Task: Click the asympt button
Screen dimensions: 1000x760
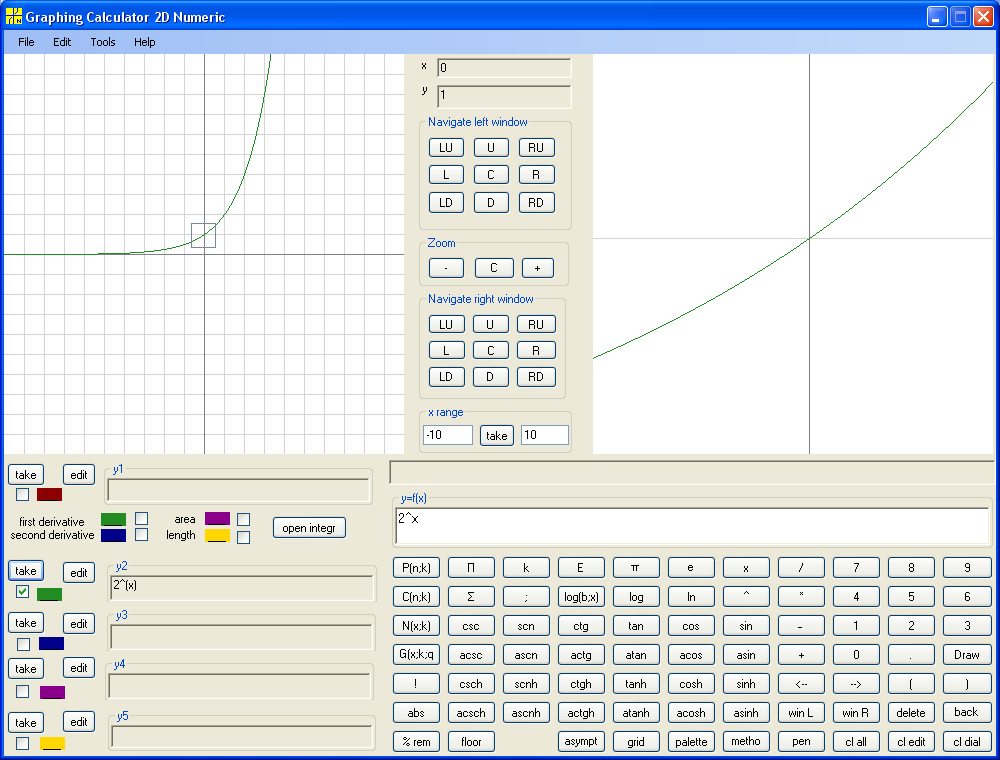Action: 580,742
